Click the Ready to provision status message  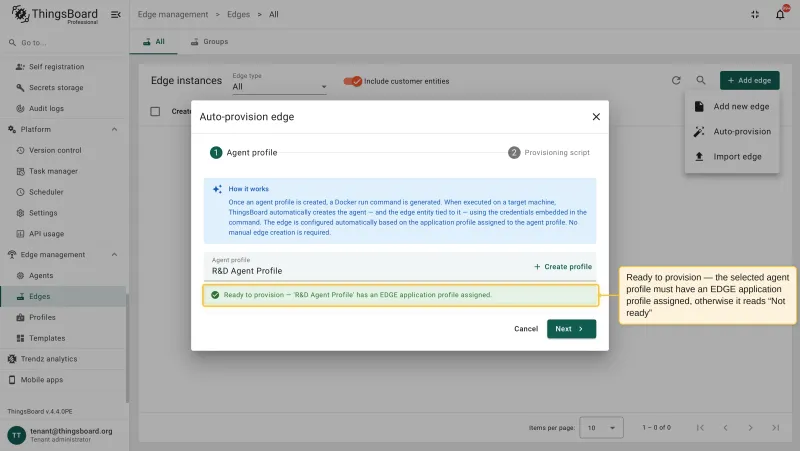click(401, 295)
